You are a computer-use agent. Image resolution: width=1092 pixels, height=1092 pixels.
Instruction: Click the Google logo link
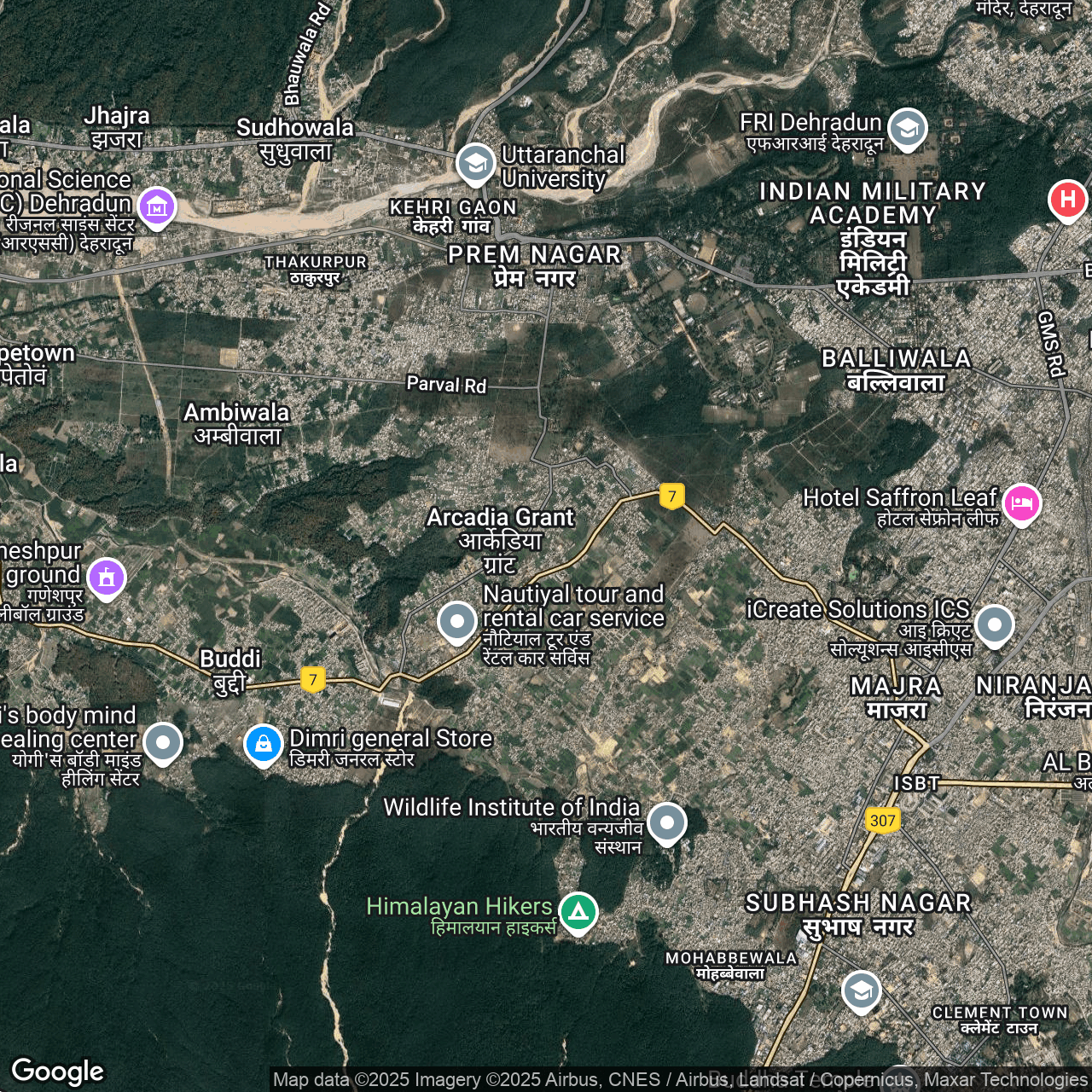(58, 1071)
